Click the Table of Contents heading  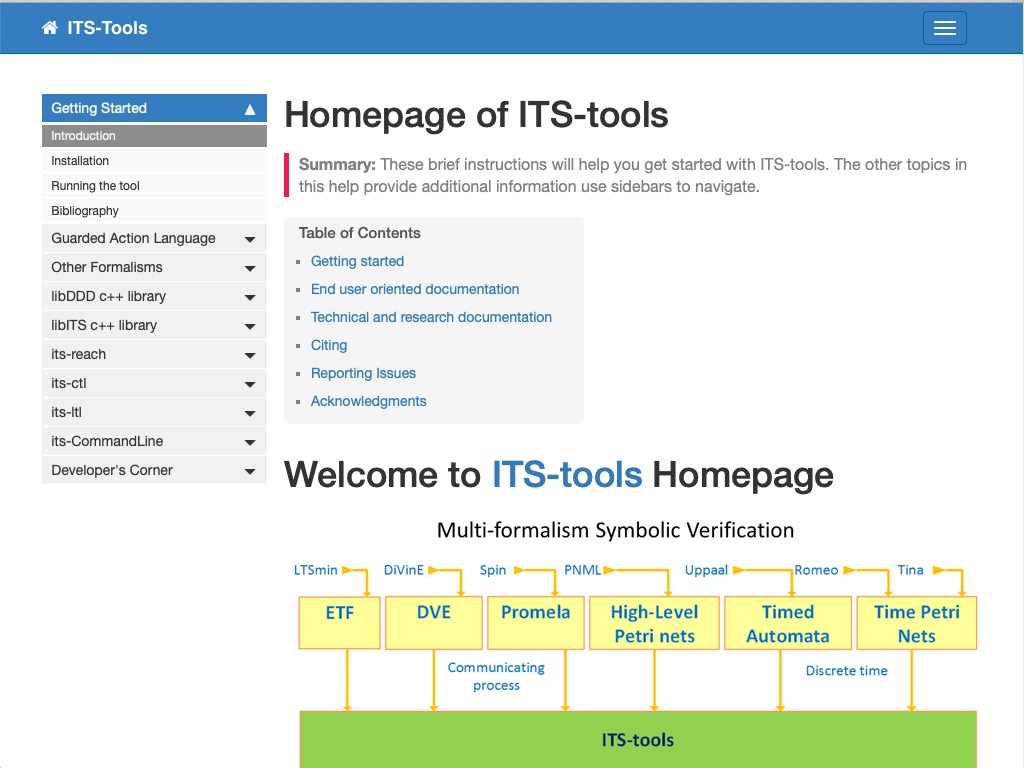pos(359,233)
